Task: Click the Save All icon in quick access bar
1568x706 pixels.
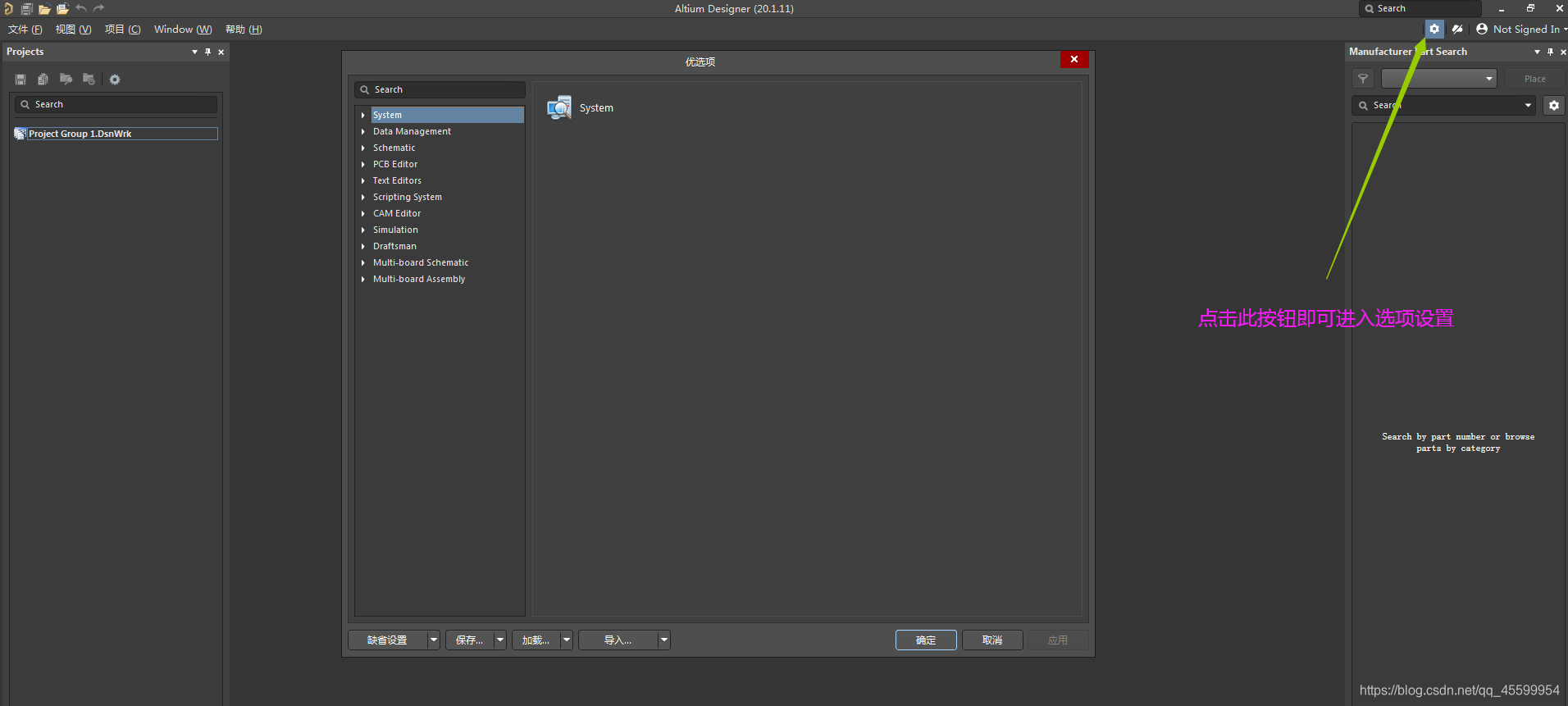Action: click(26, 9)
